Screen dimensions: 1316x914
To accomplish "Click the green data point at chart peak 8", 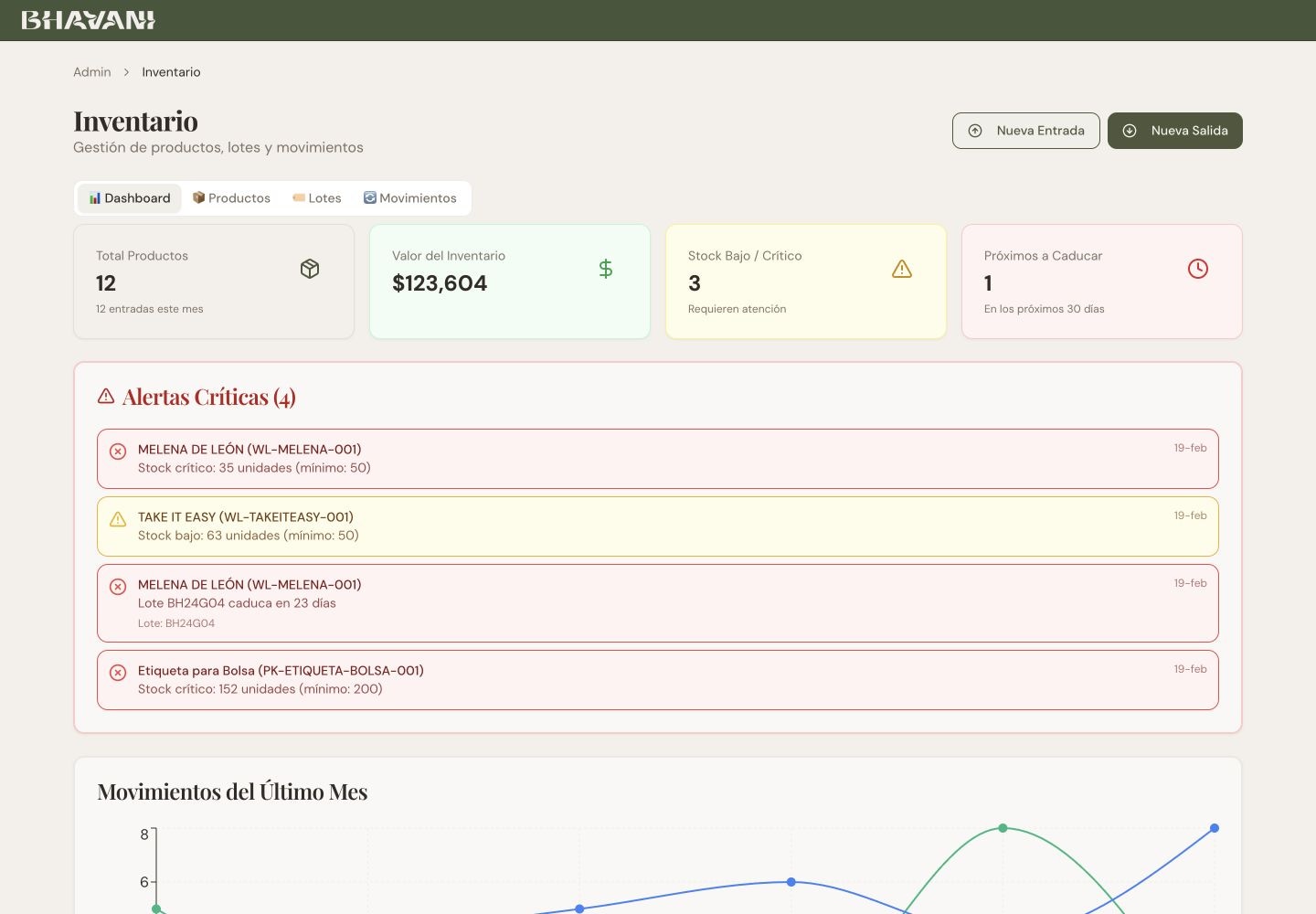I will 1003,828.
